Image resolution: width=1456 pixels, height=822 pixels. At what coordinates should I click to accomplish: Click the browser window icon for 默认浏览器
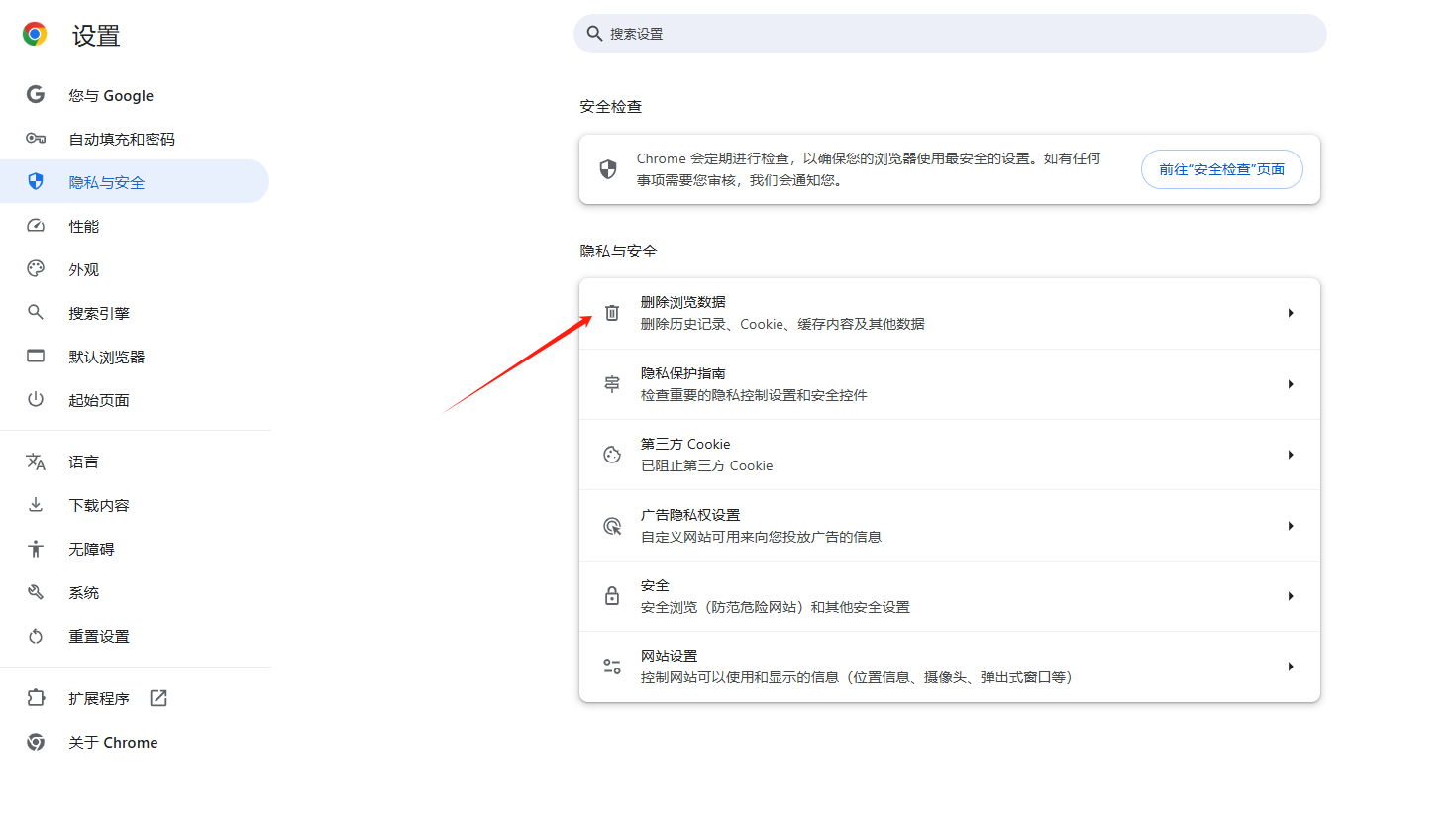pyautogui.click(x=36, y=356)
